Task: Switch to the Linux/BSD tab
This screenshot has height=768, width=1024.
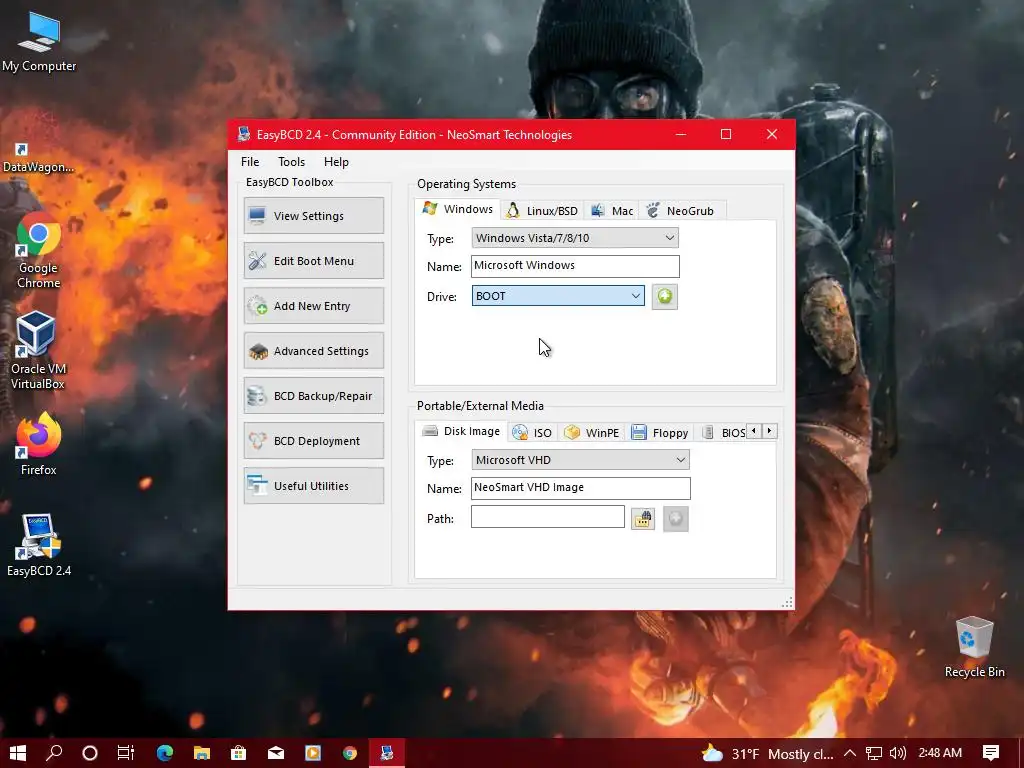Action: click(x=543, y=210)
